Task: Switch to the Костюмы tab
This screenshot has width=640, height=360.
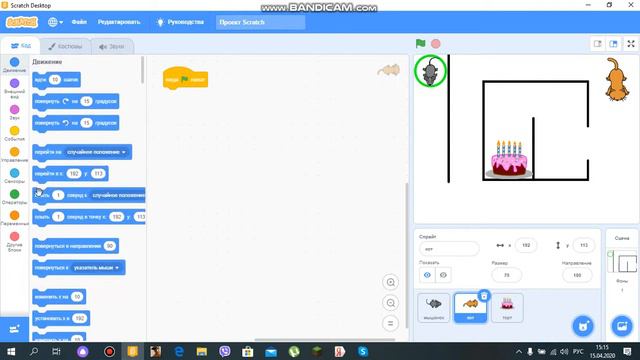Action: click(65, 46)
